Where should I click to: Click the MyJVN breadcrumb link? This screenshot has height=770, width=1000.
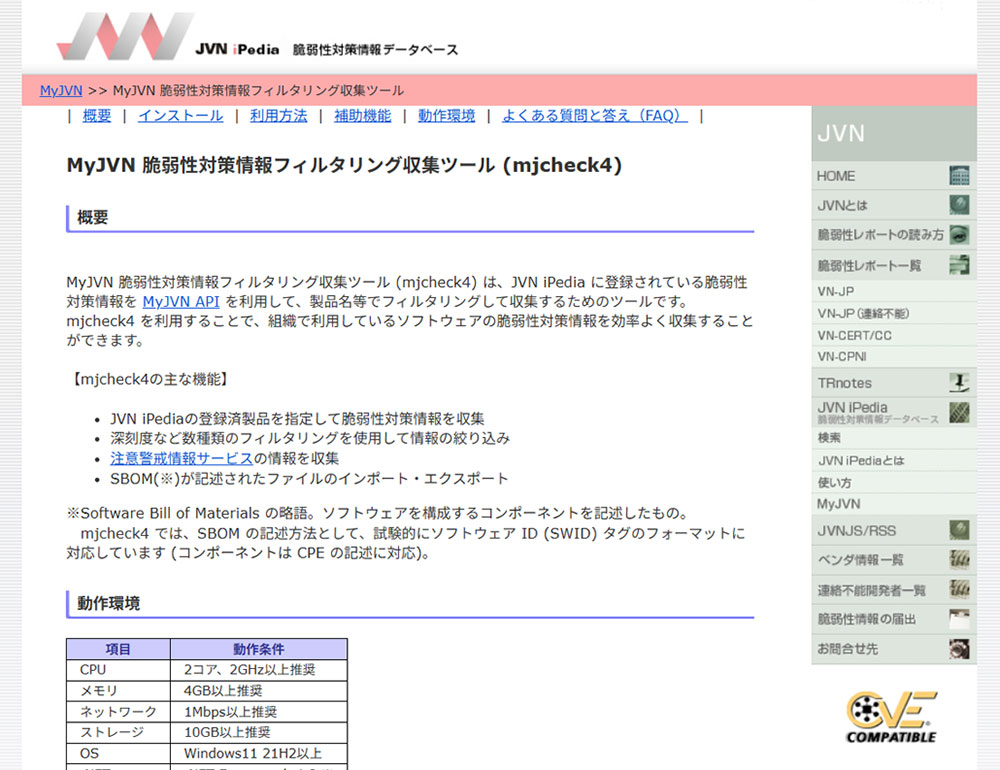[x=61, y=90]
